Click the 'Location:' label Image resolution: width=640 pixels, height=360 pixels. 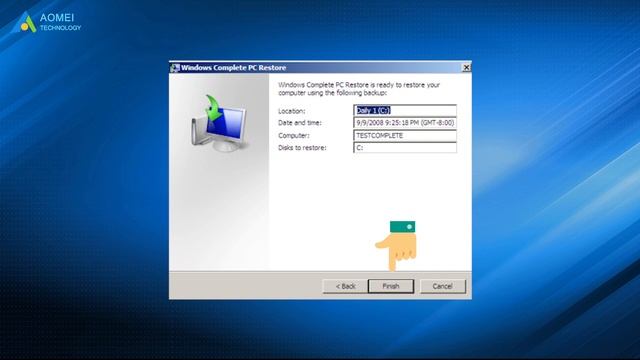(x=291, y=111)
